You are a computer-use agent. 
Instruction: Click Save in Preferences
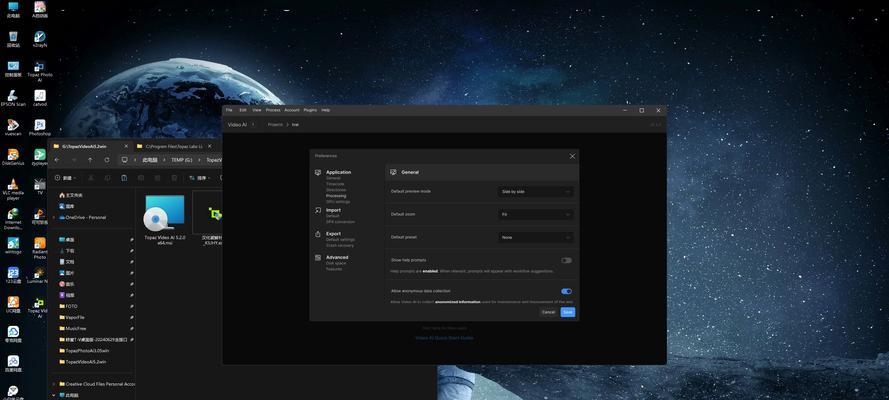pos(568,312)
